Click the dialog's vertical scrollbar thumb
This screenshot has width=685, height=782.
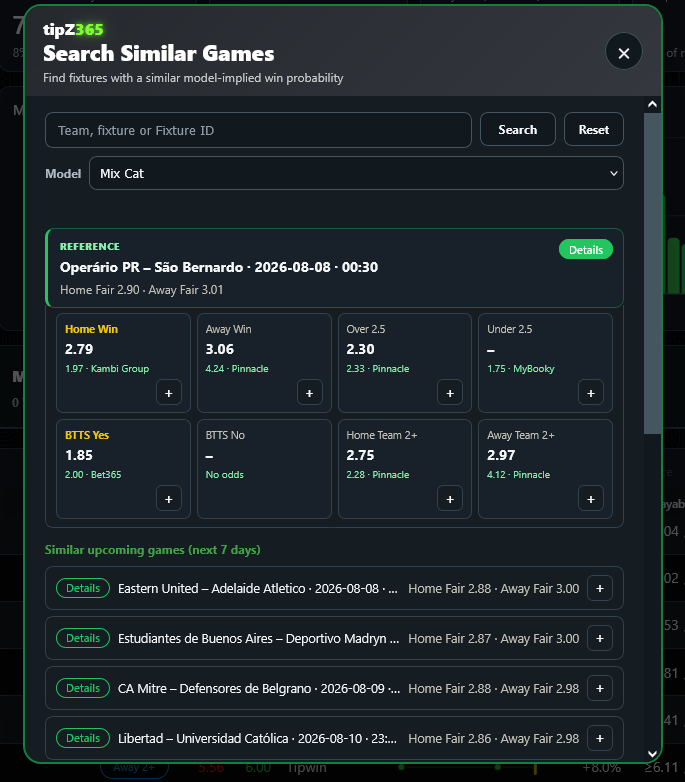[652, 273]
